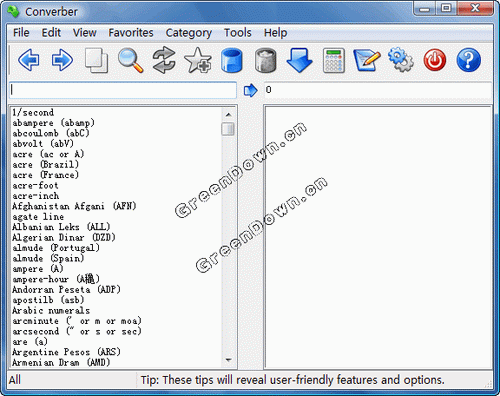Open the Category menu
The image size is (500, 396).
coord(189,33)
